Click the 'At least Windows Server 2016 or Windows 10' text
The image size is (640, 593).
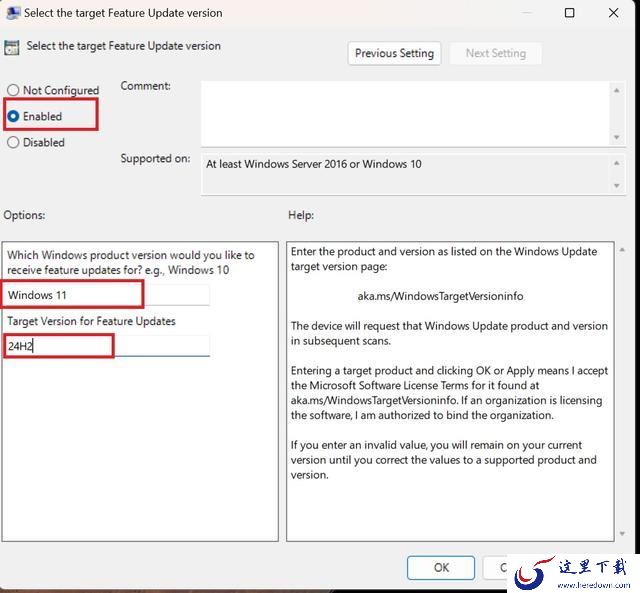(313, 164)
